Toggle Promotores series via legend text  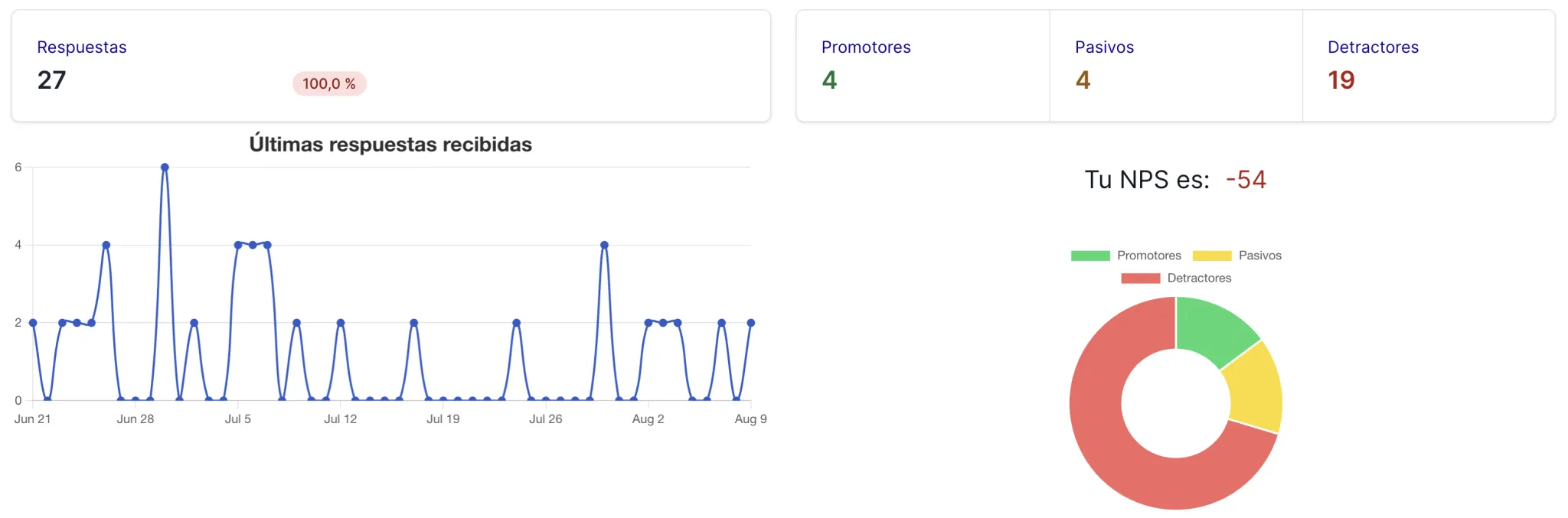[x=1148, y=256]
